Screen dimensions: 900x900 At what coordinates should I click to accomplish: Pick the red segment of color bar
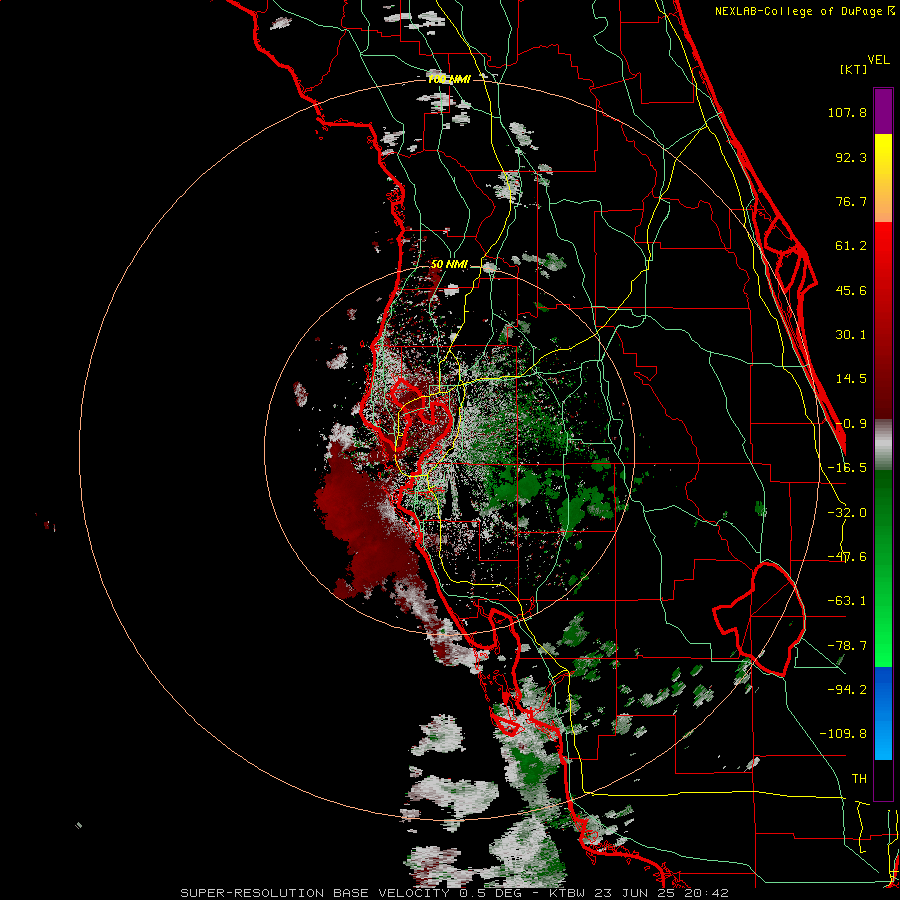pos(883,320)
